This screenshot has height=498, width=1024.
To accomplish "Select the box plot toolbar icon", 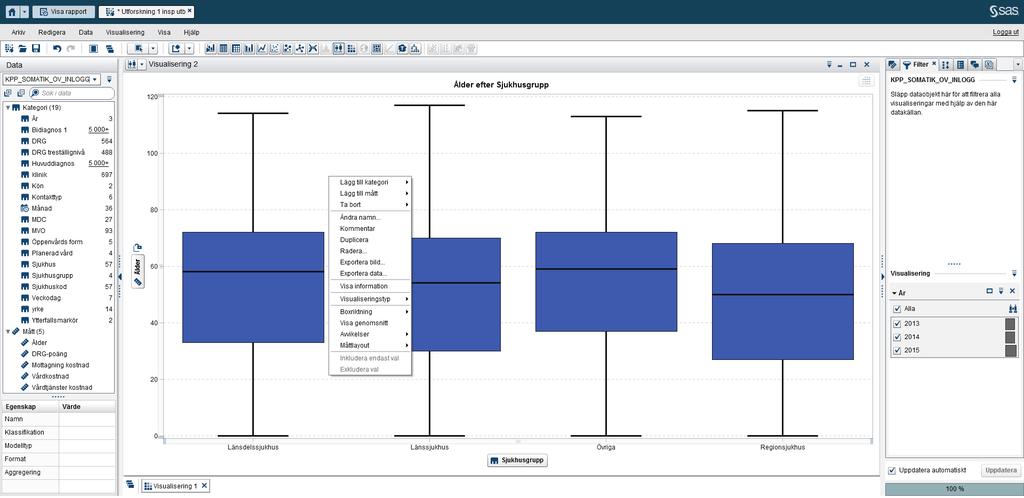I will (338, 48).
